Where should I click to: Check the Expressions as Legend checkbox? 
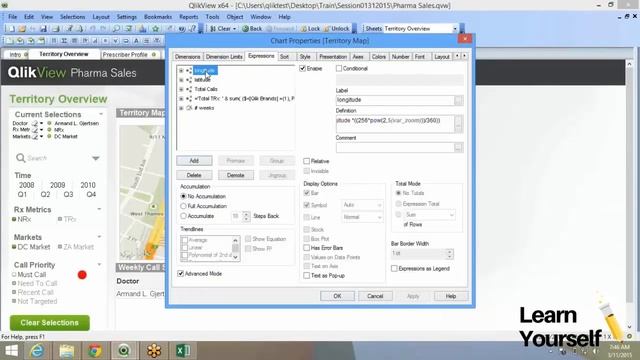click(394, 269)
